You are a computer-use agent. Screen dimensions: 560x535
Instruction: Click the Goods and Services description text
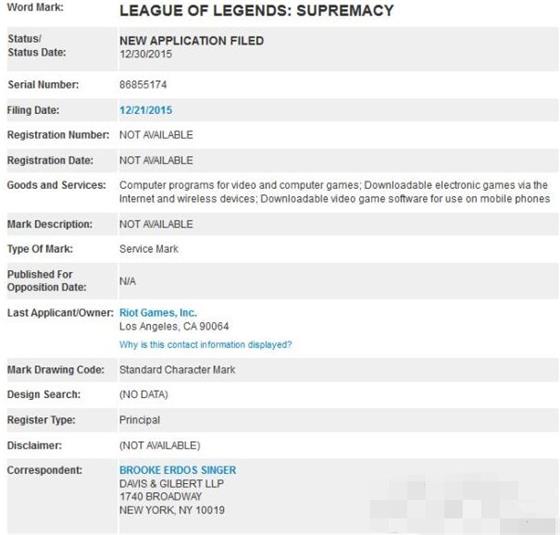[334, 192]
